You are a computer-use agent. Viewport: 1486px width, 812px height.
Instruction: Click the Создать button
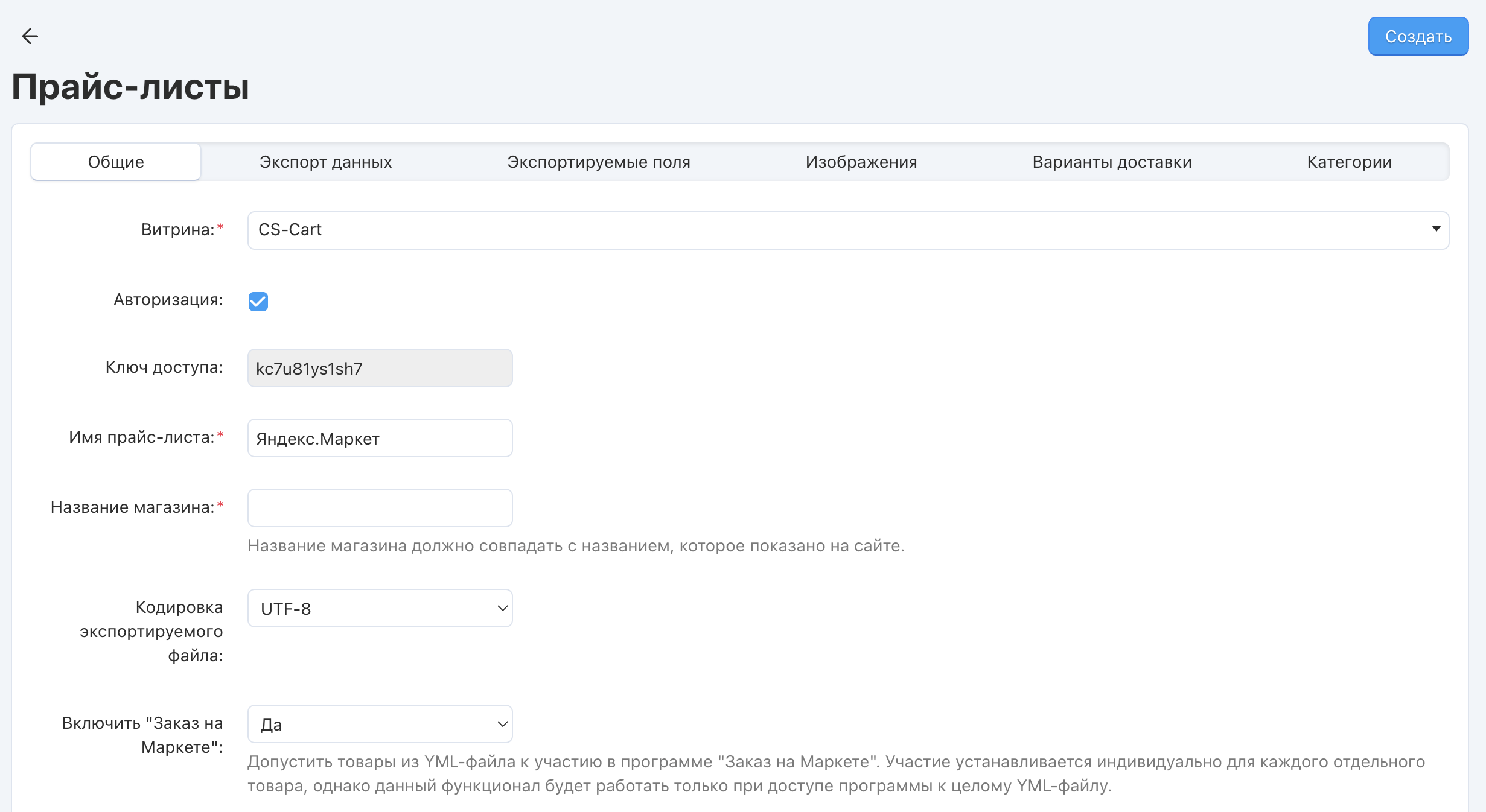coord(1418,36)
